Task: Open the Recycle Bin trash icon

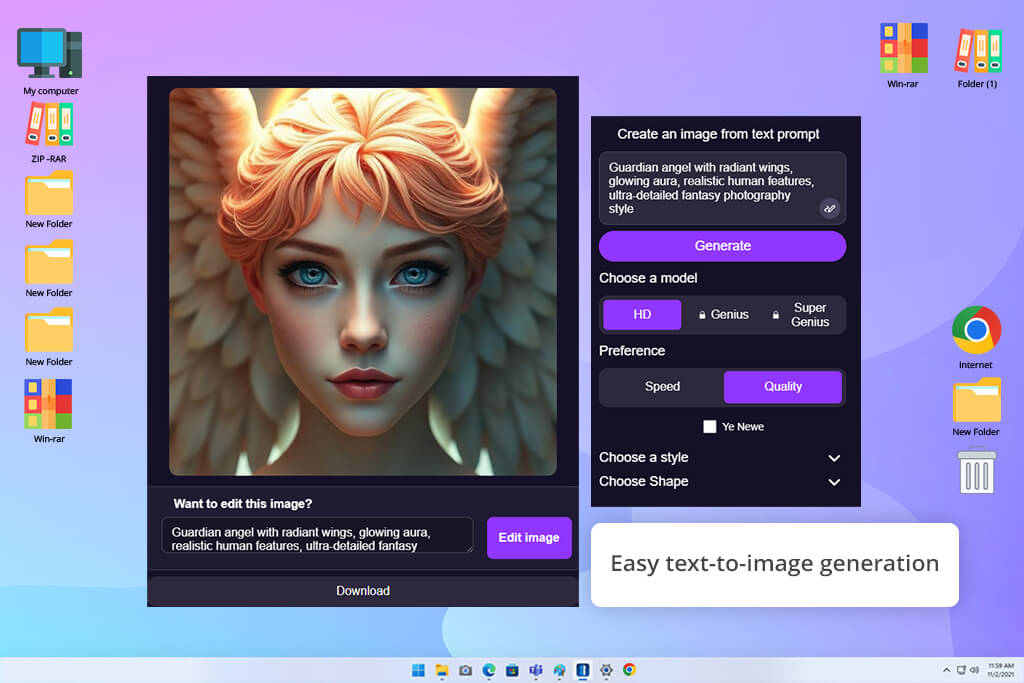Action: (x=976, y=470)
